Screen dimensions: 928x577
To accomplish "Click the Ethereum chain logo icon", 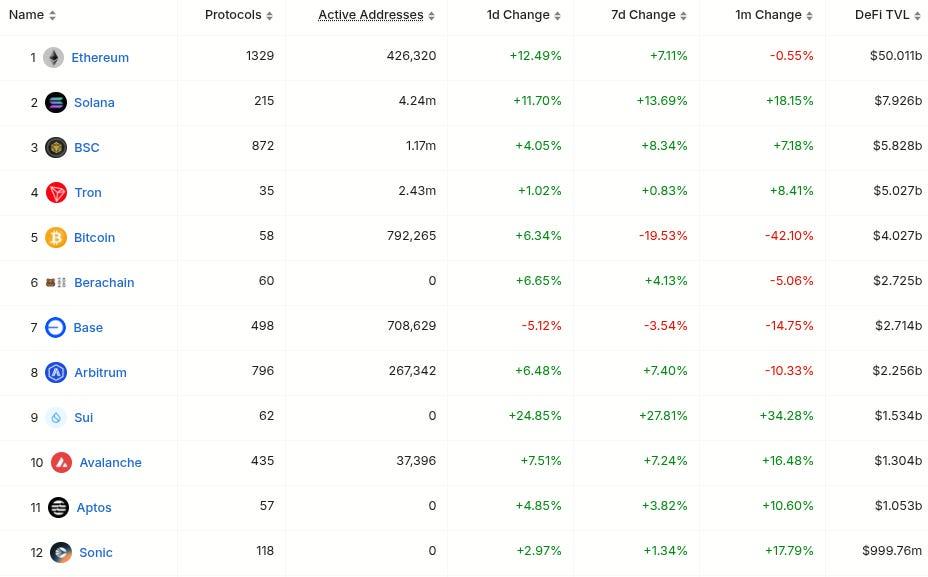I will pyautogui.click(x=53, y=57).
